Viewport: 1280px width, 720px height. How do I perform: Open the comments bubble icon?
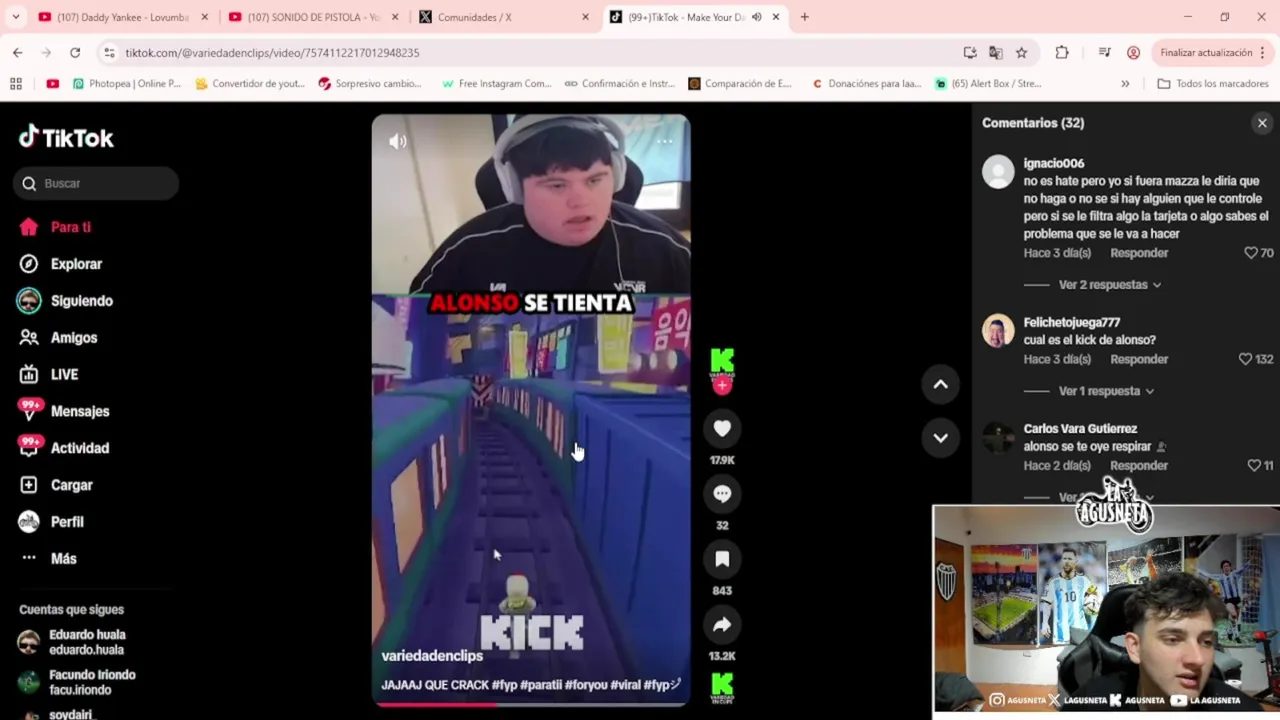(x=722, y=494)
